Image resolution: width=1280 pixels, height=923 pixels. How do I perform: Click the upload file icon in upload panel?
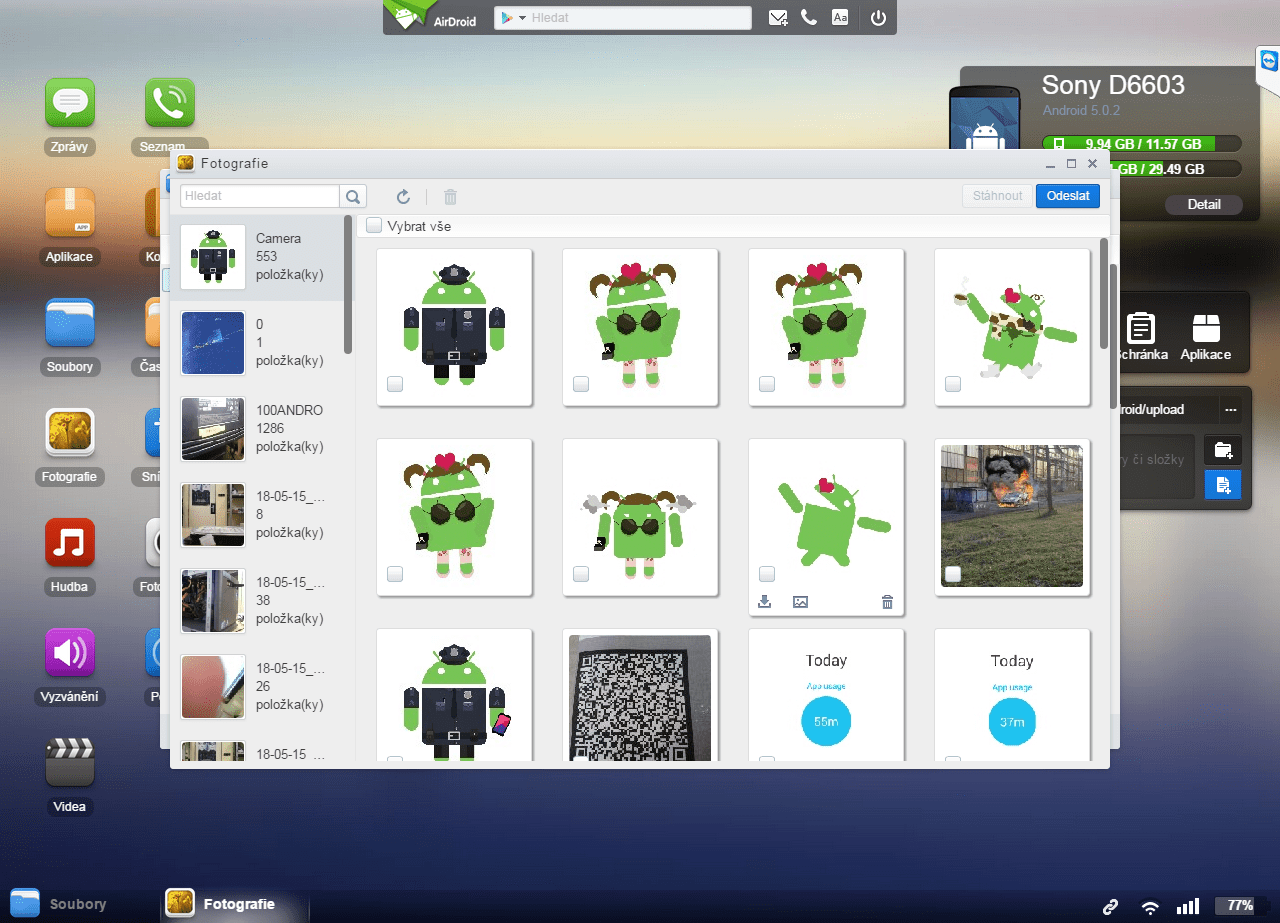pyautogui.click(x=1223, y=484)
